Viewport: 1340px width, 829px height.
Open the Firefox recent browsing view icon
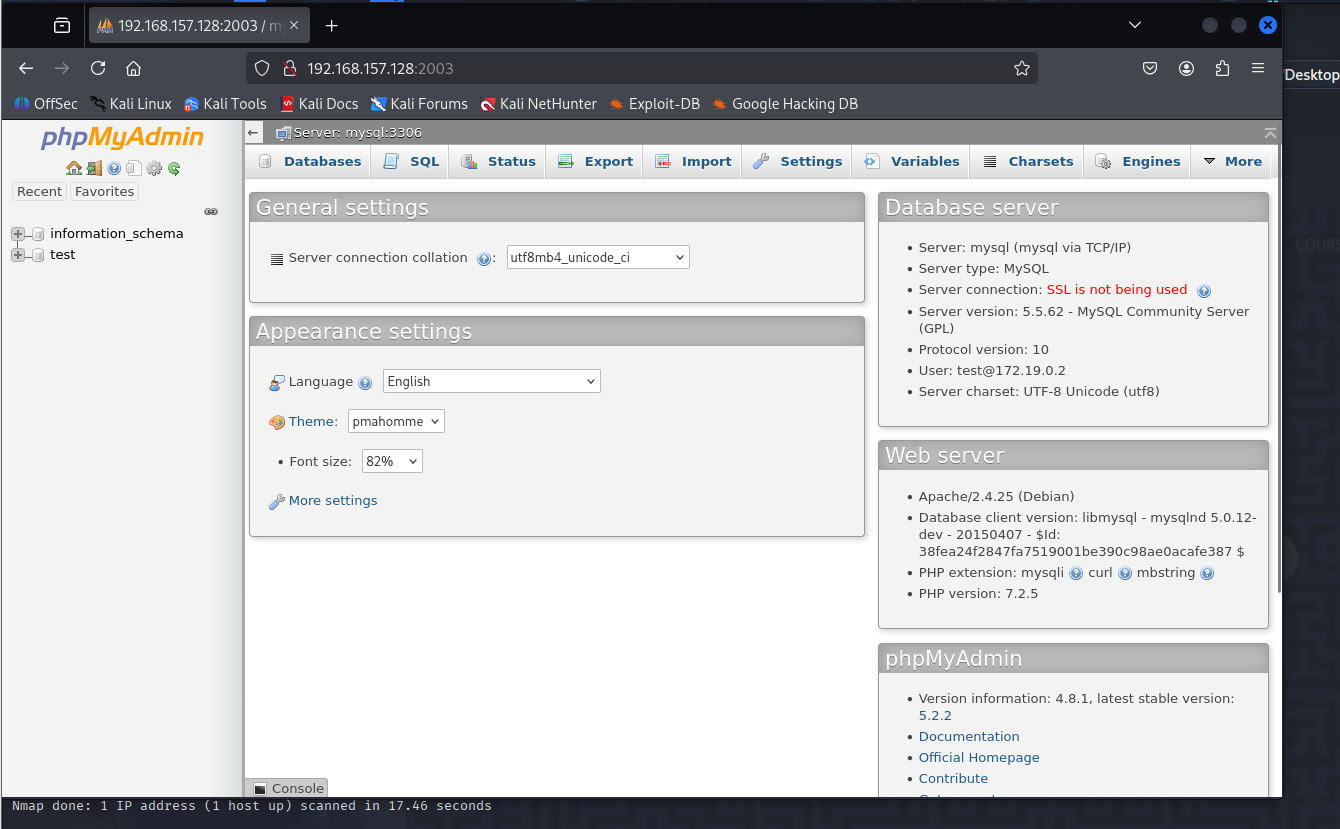(62, 25)
